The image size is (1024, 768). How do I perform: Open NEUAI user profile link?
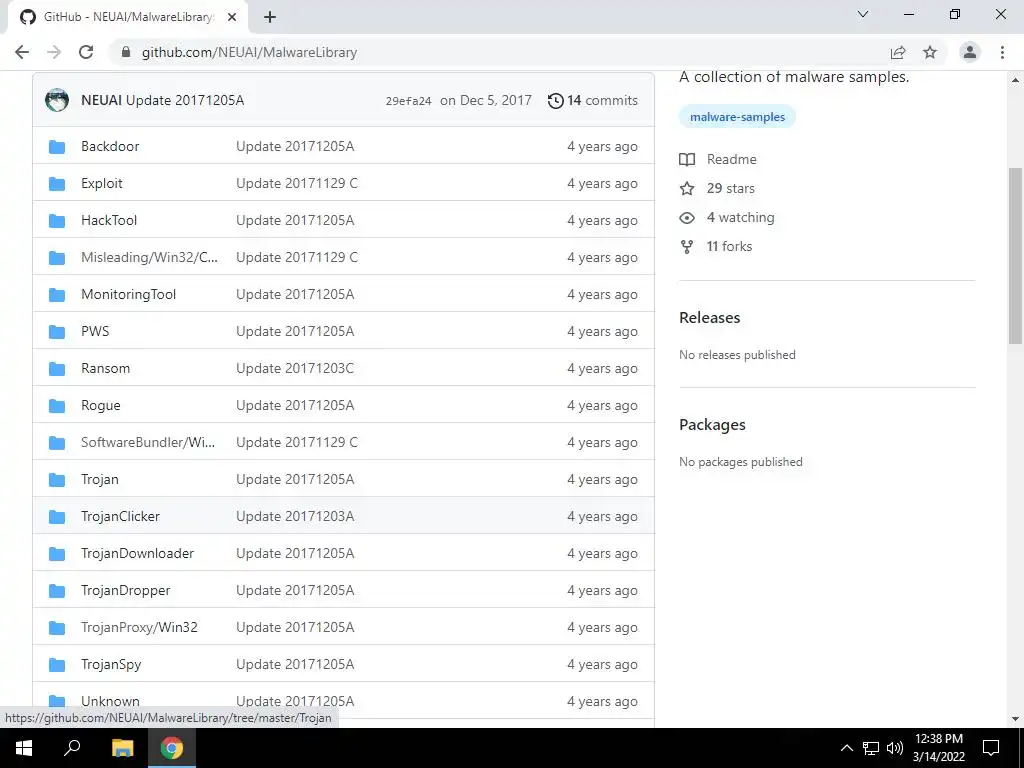(x=101, y=101)
